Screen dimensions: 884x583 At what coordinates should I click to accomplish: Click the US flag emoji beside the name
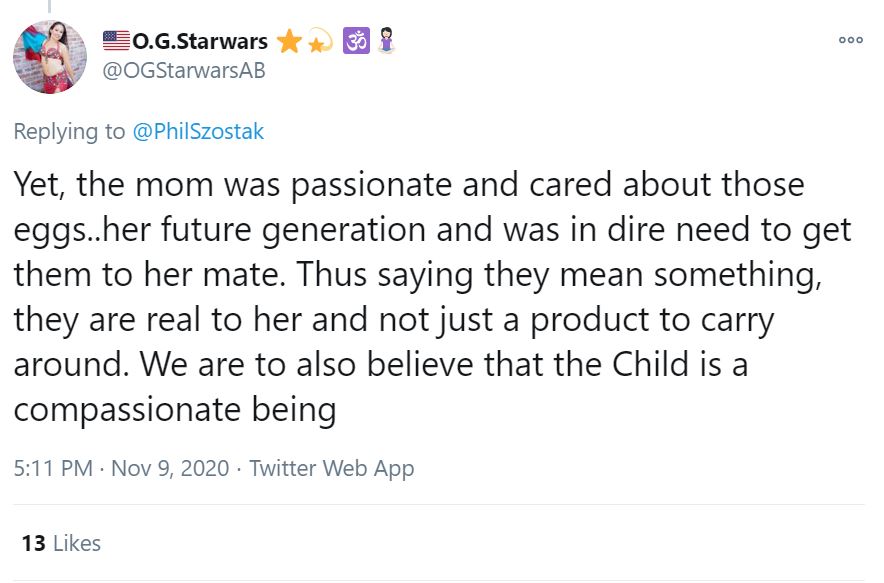point(117,41)
